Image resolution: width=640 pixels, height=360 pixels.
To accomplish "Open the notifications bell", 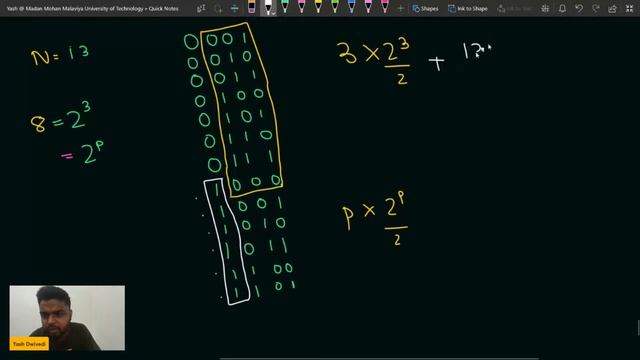I will click(562, 9).
